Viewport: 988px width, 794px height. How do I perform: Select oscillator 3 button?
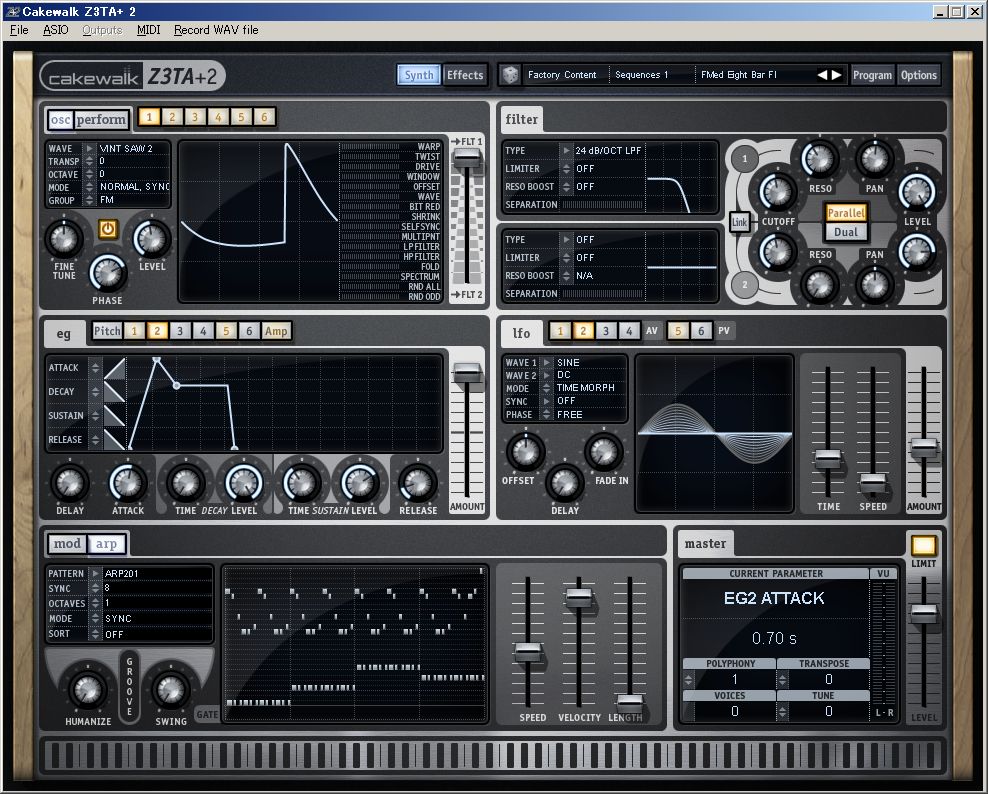pos(195,117)
